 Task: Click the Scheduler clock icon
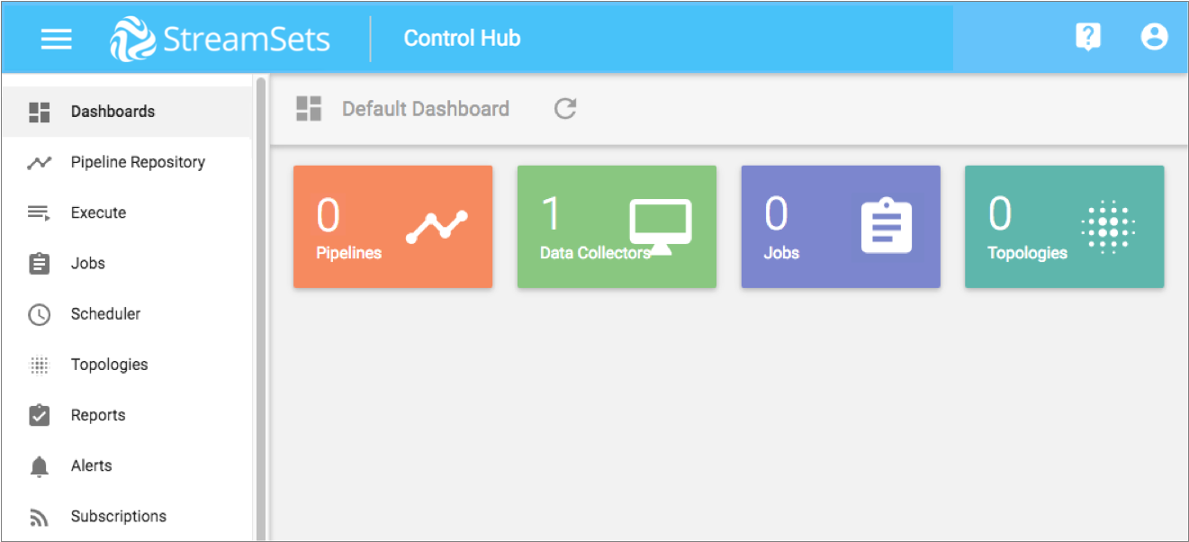pyautogui.click(x=39, y=314)
